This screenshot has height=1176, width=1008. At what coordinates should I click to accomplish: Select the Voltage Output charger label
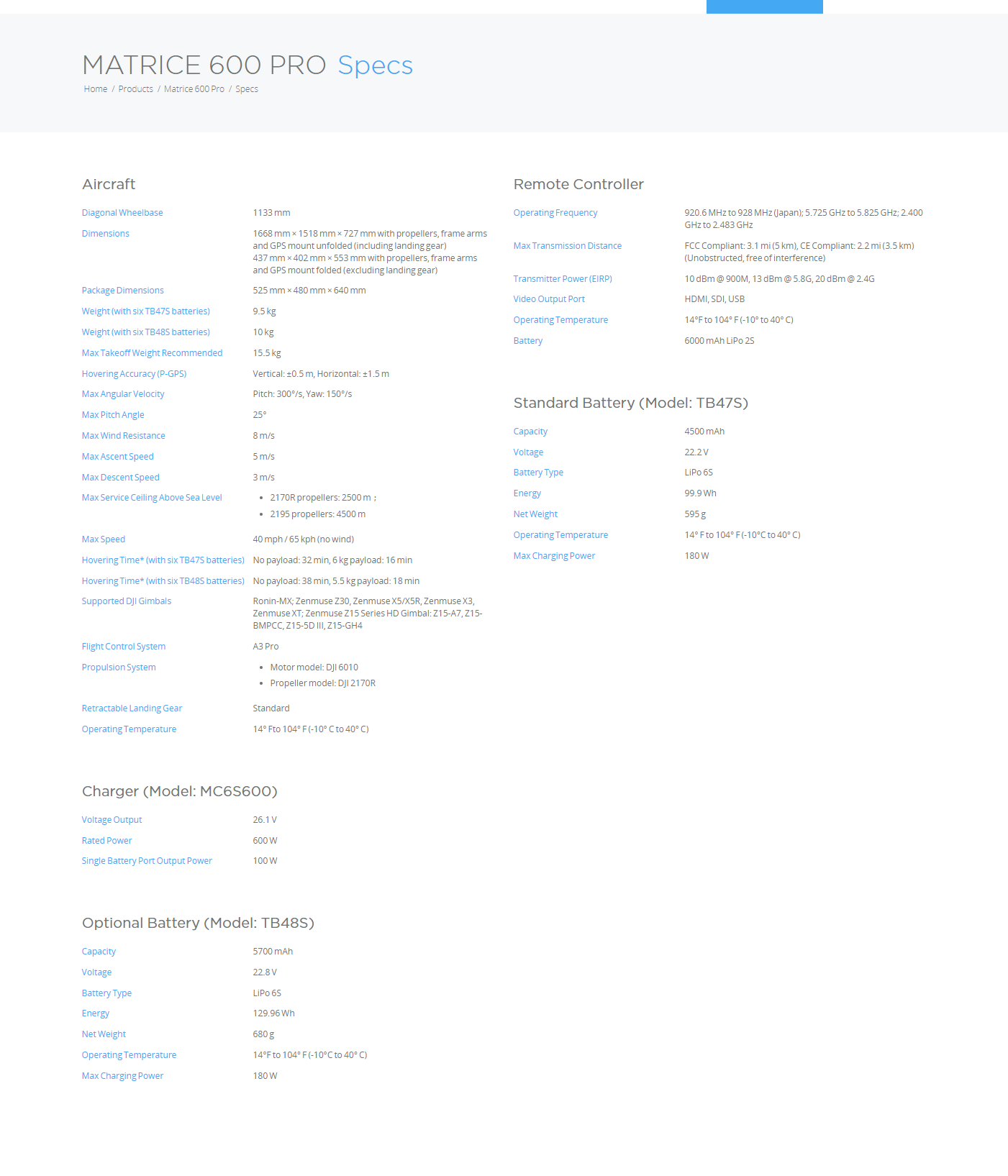point(112,820)
